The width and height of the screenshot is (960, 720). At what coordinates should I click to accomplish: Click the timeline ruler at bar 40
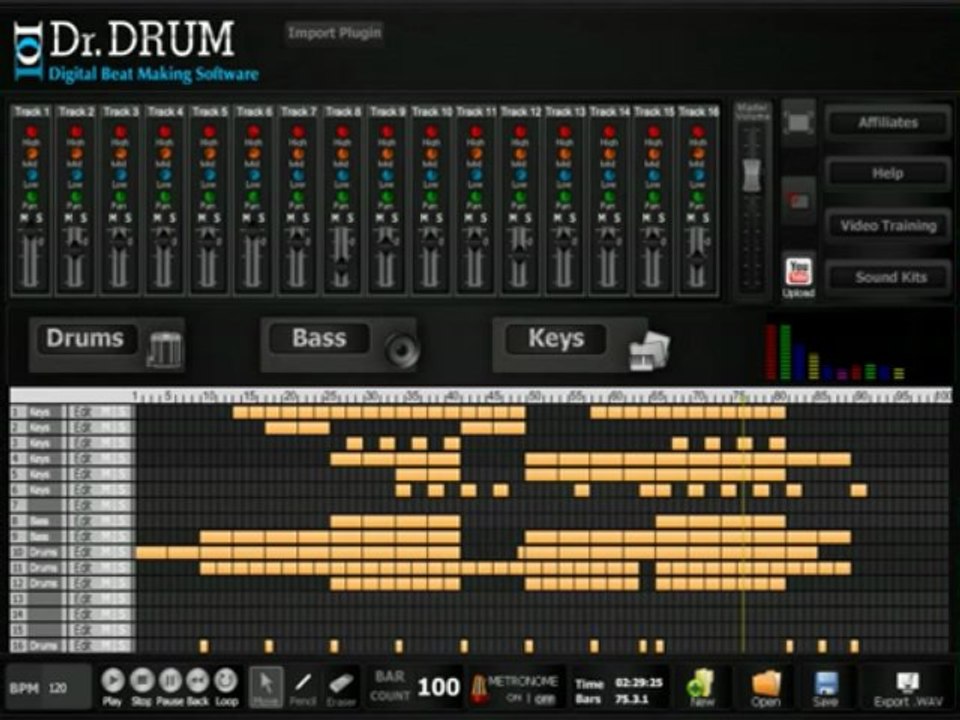453,396
